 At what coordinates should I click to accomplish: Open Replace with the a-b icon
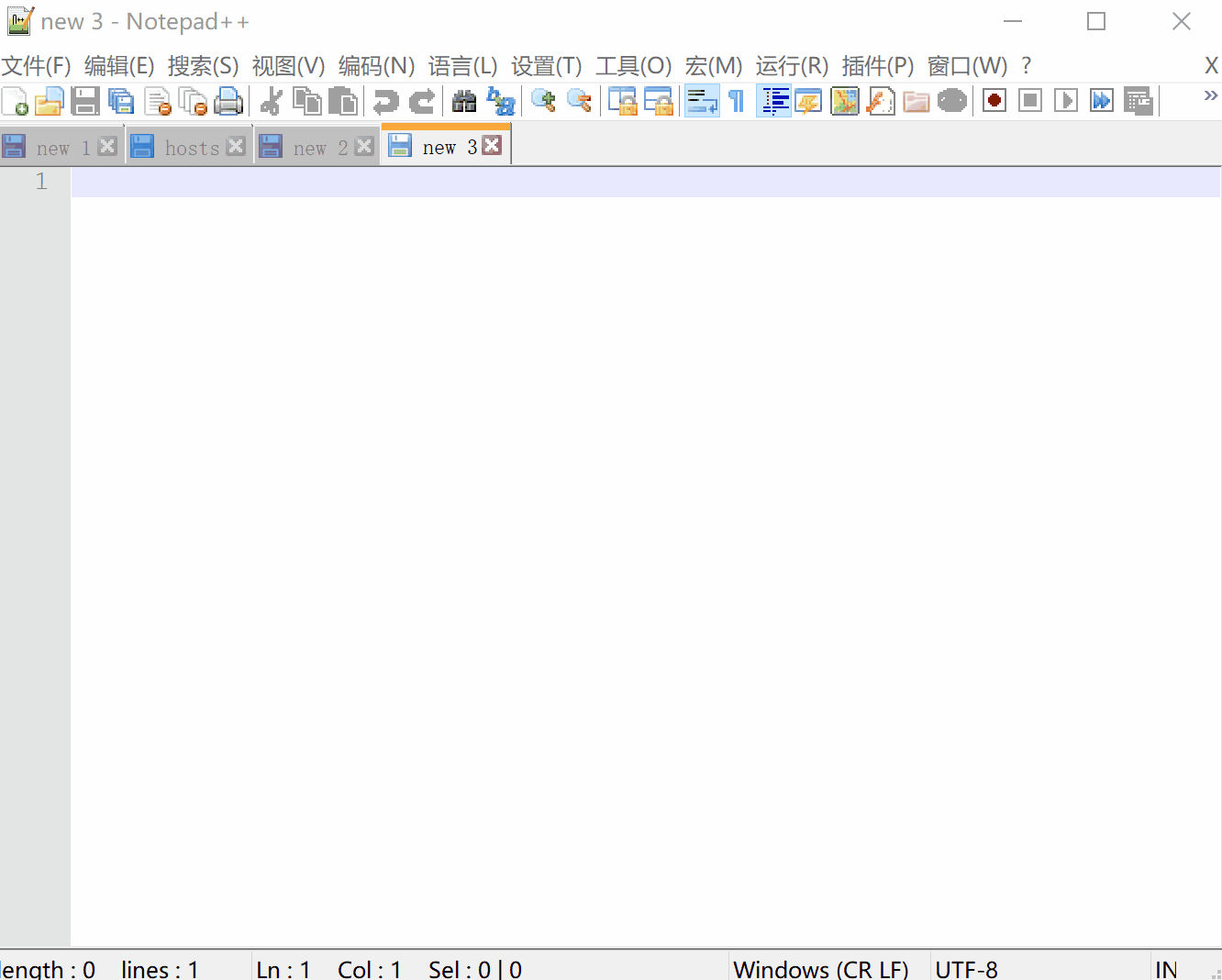501,101
